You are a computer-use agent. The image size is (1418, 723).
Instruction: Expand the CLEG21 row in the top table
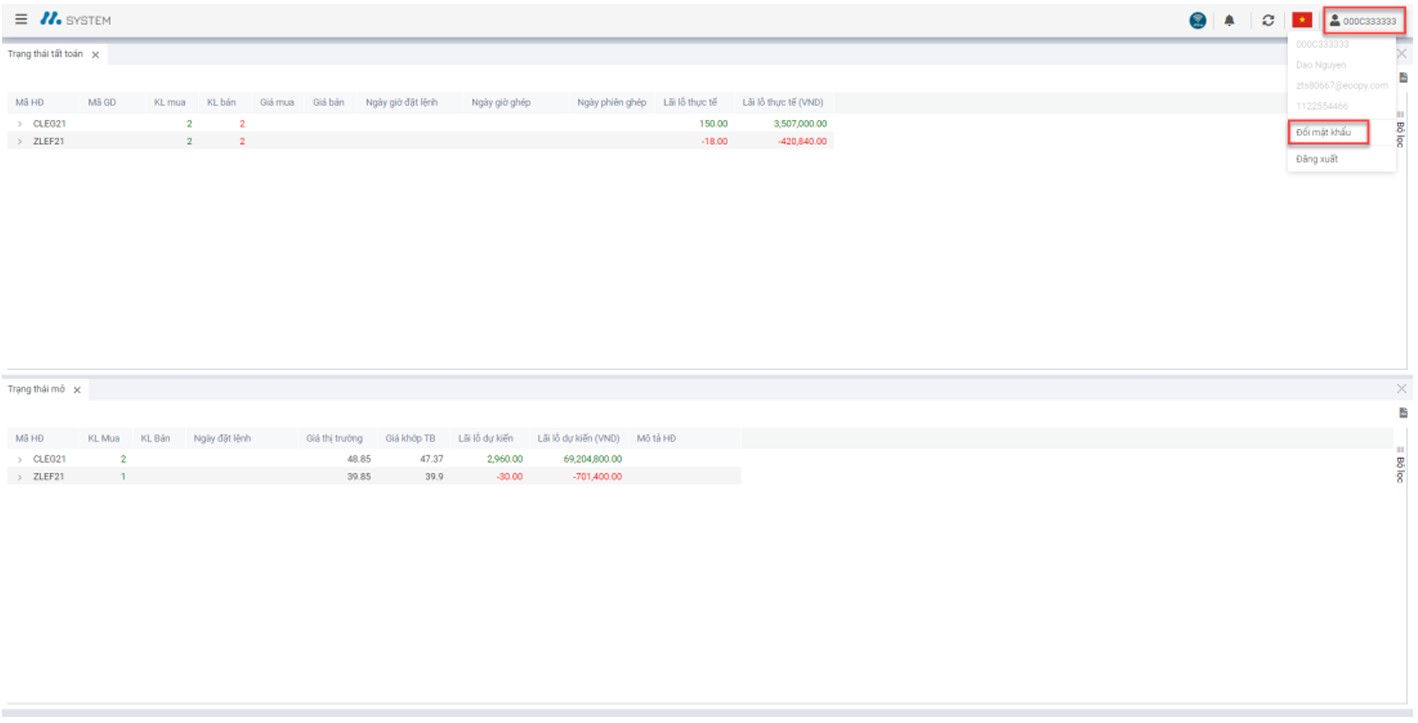(x=19, y=124)
